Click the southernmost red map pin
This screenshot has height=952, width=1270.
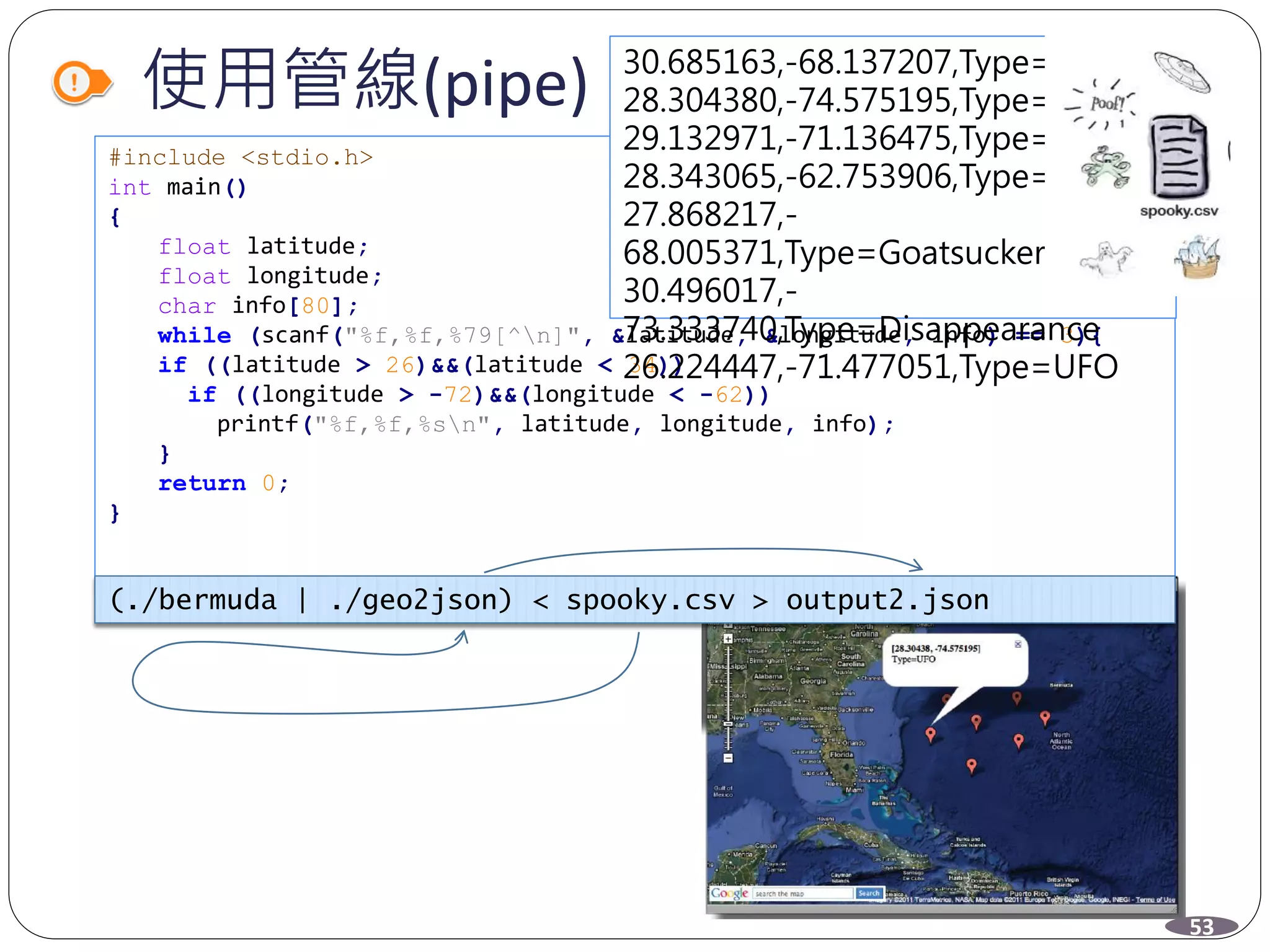click(x=972, y=766)
